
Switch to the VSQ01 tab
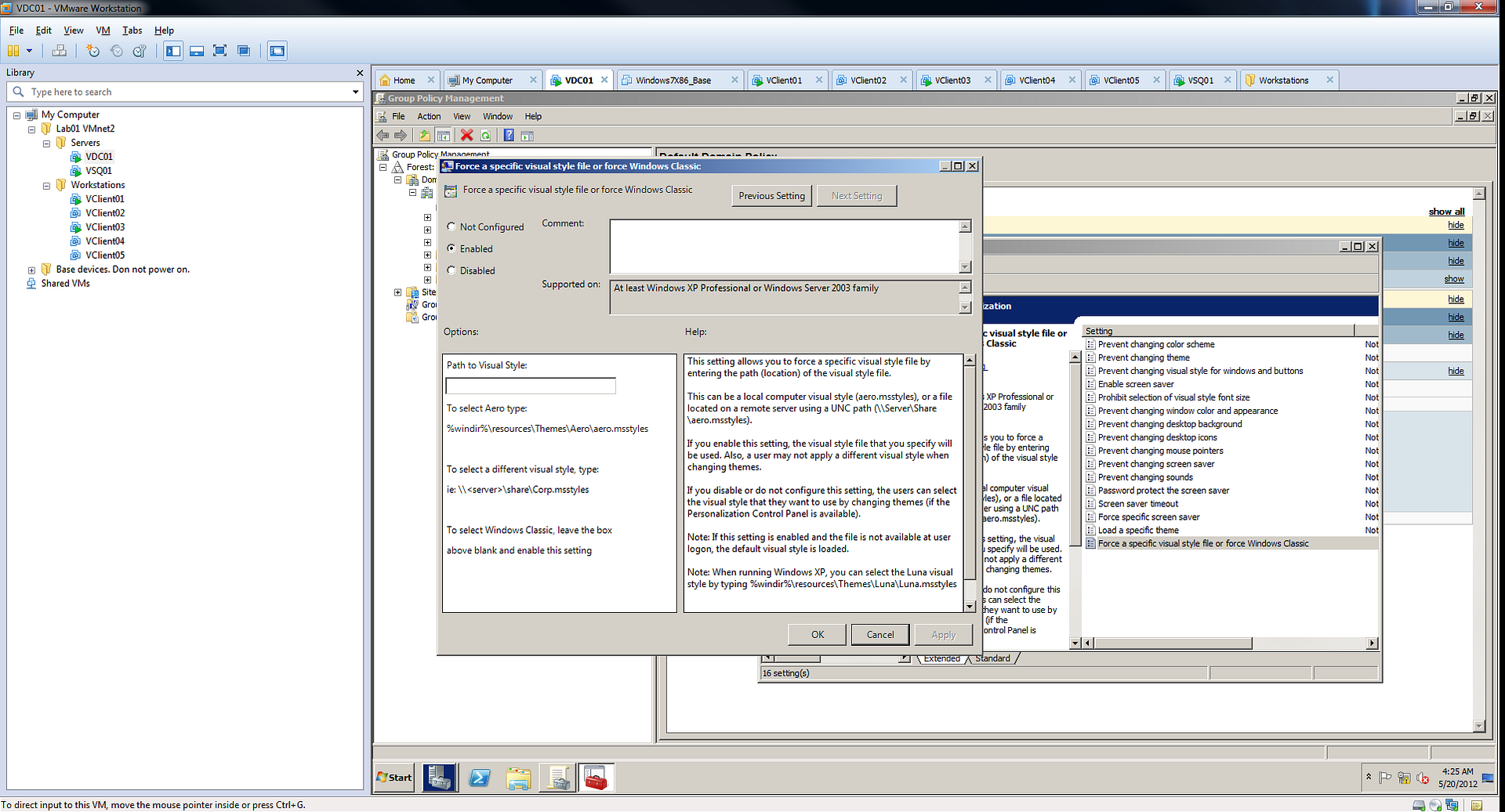coord(1201,80)
